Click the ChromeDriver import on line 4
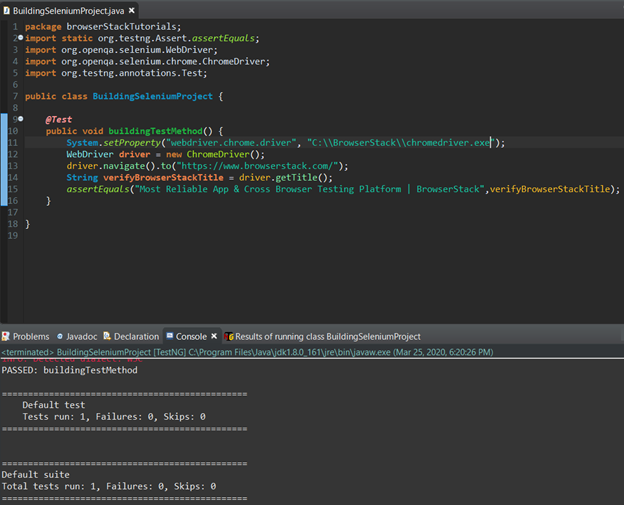This screenshot has height=505, width=624. click(147, 61)
